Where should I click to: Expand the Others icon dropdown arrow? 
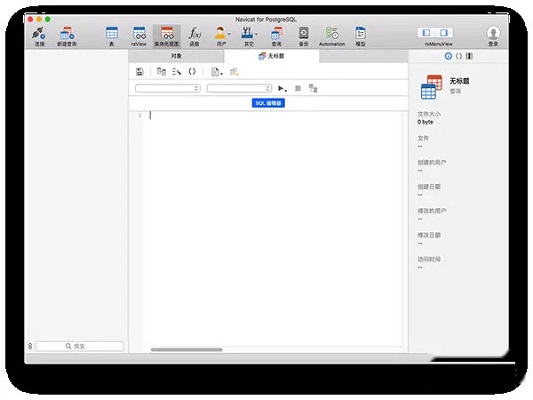pyautogui.click(x=256, y=34)
